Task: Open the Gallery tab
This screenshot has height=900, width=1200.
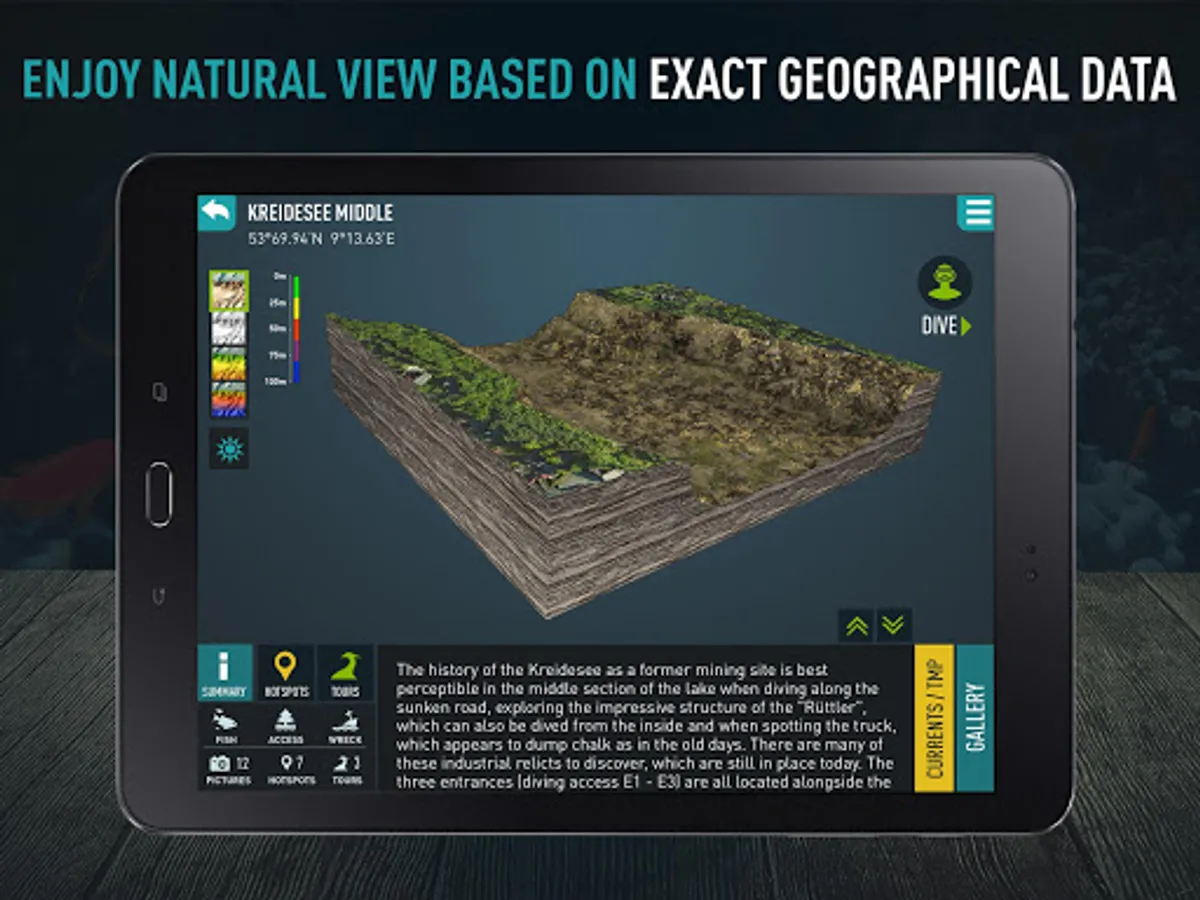Action: 976,717
